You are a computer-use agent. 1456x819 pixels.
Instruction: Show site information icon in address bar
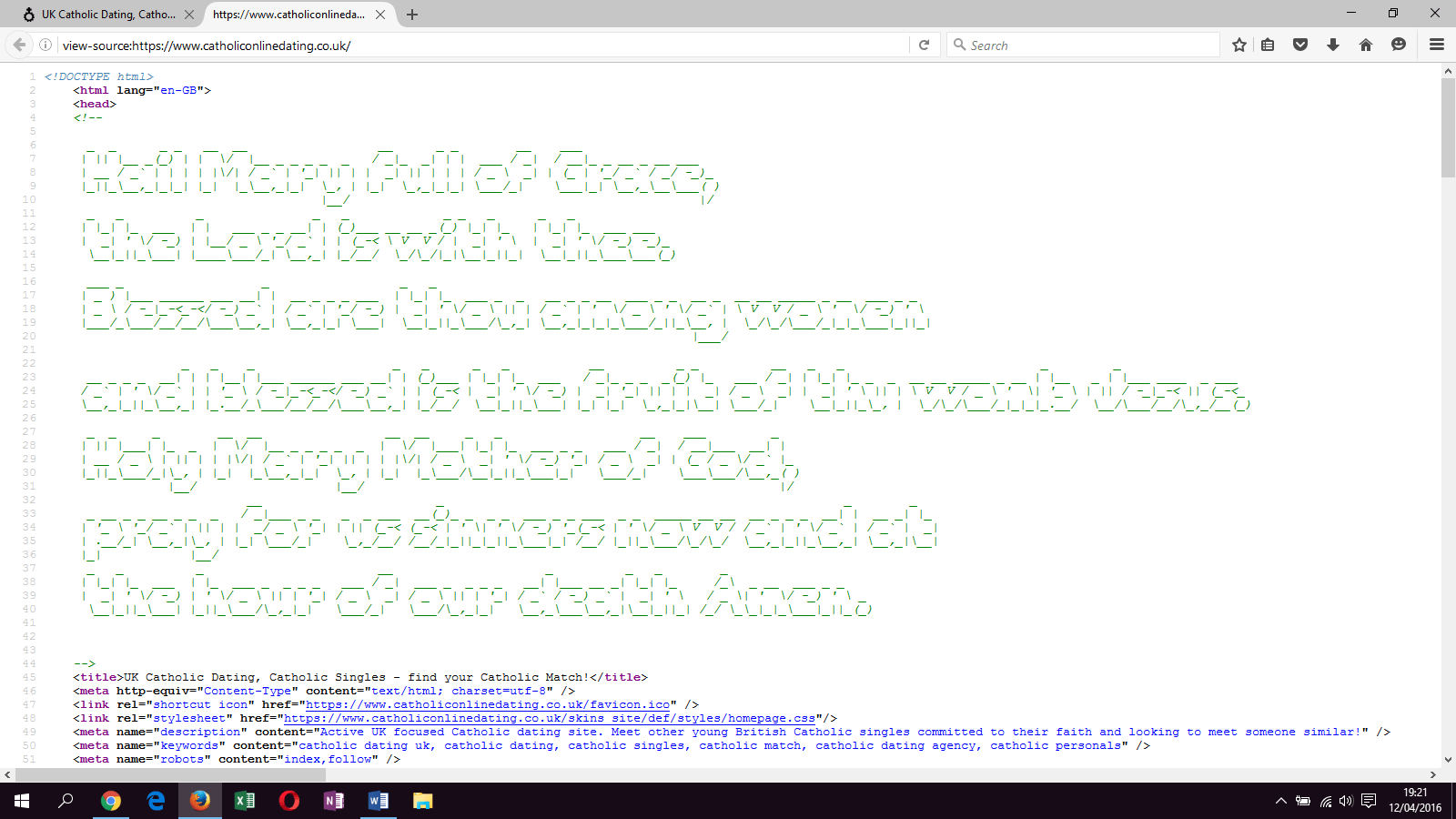tap(45, 45)
